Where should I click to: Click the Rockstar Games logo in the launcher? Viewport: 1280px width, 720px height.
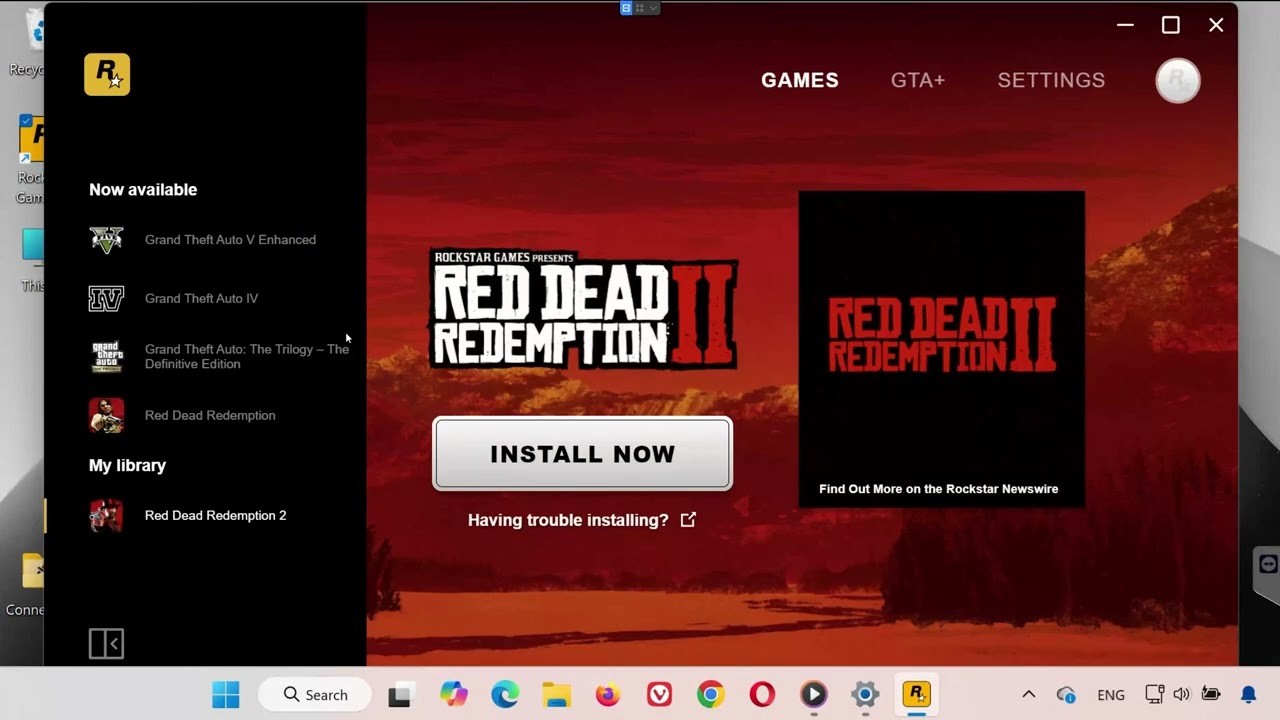tap(107, 75)
